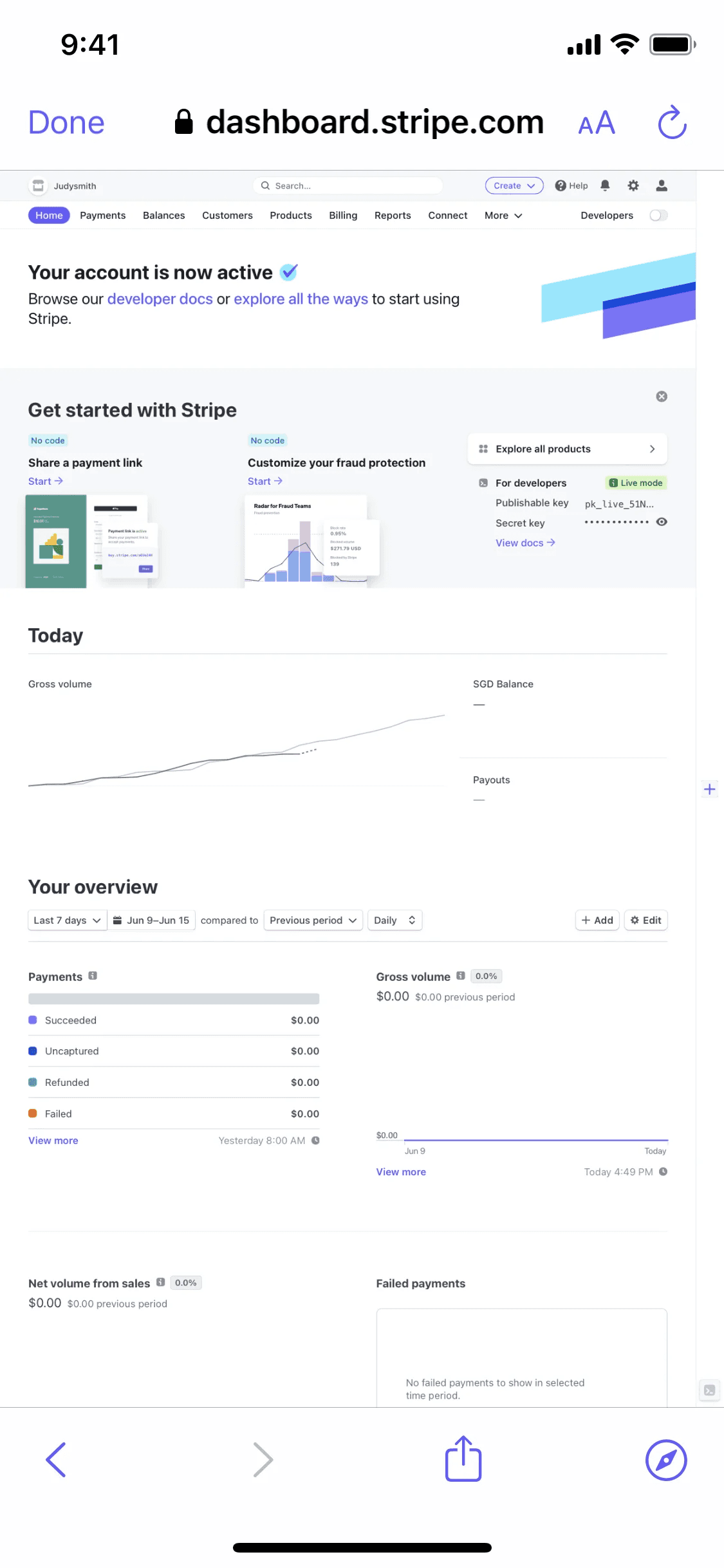
Task: Click the info icon next to Gross volume
Action: pyautogui.click(x=461, y=976)
